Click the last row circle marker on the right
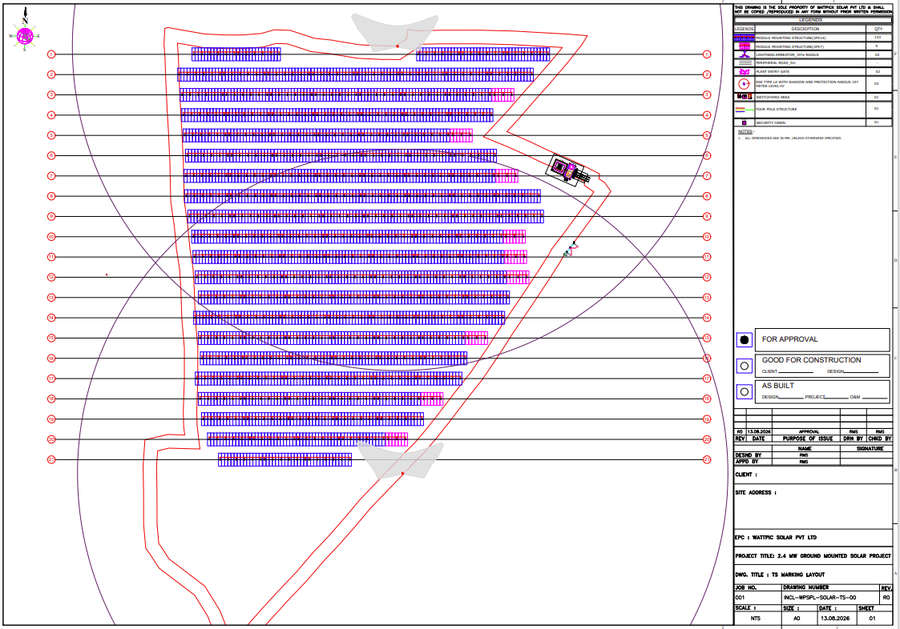 [x=707, y=459]
